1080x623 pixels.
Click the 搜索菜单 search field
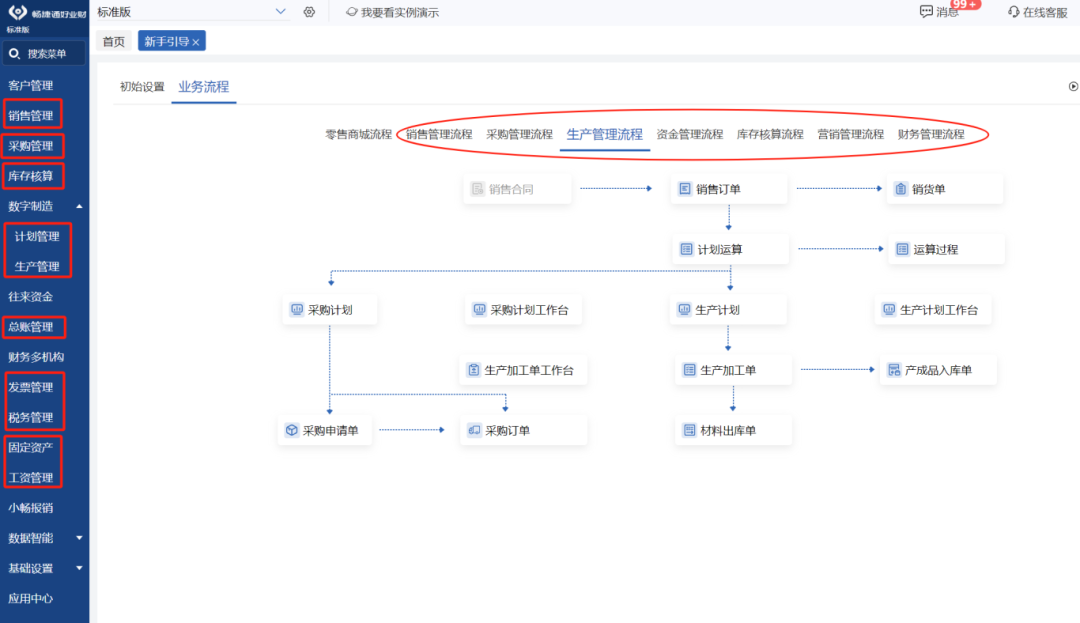(x=47, y=54)
